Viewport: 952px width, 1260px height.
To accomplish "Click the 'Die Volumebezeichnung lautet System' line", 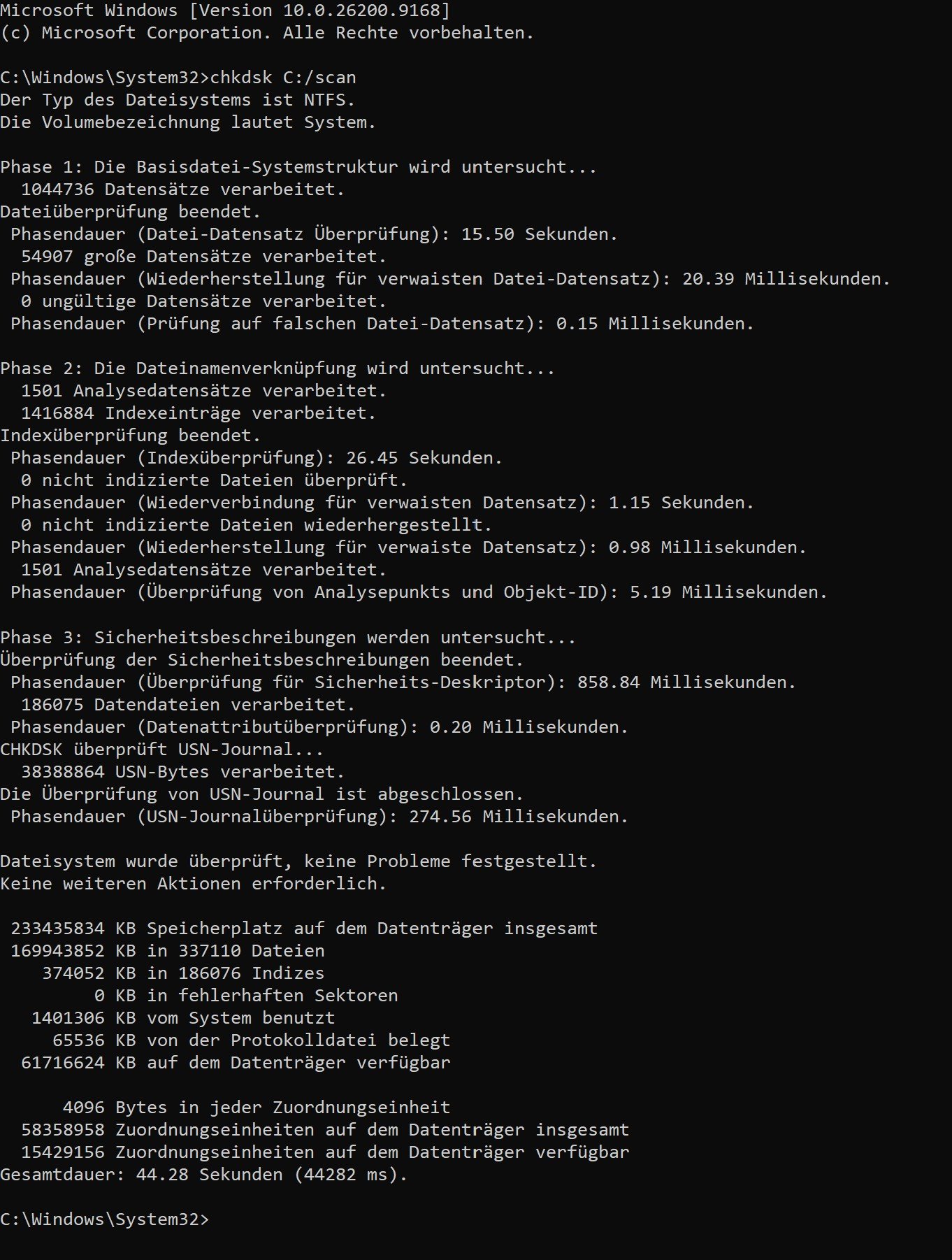I will tap(188, 122).
